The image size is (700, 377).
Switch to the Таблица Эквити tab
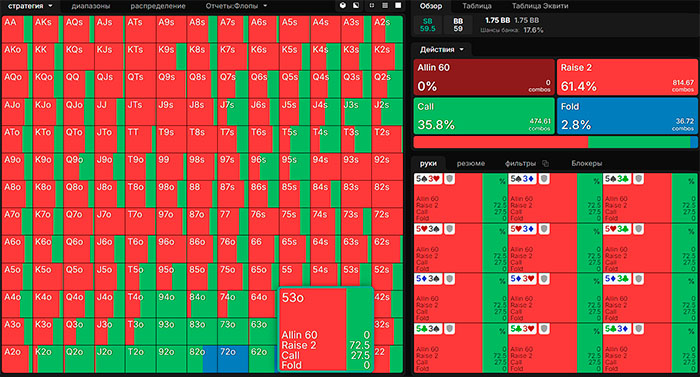540,6
